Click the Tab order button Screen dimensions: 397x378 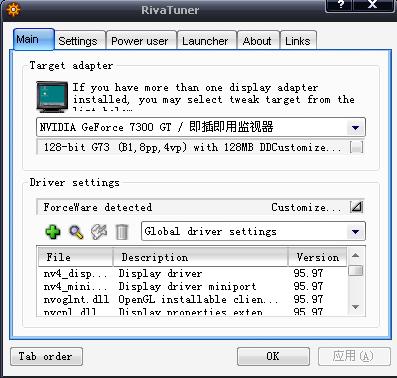[46, 356]
